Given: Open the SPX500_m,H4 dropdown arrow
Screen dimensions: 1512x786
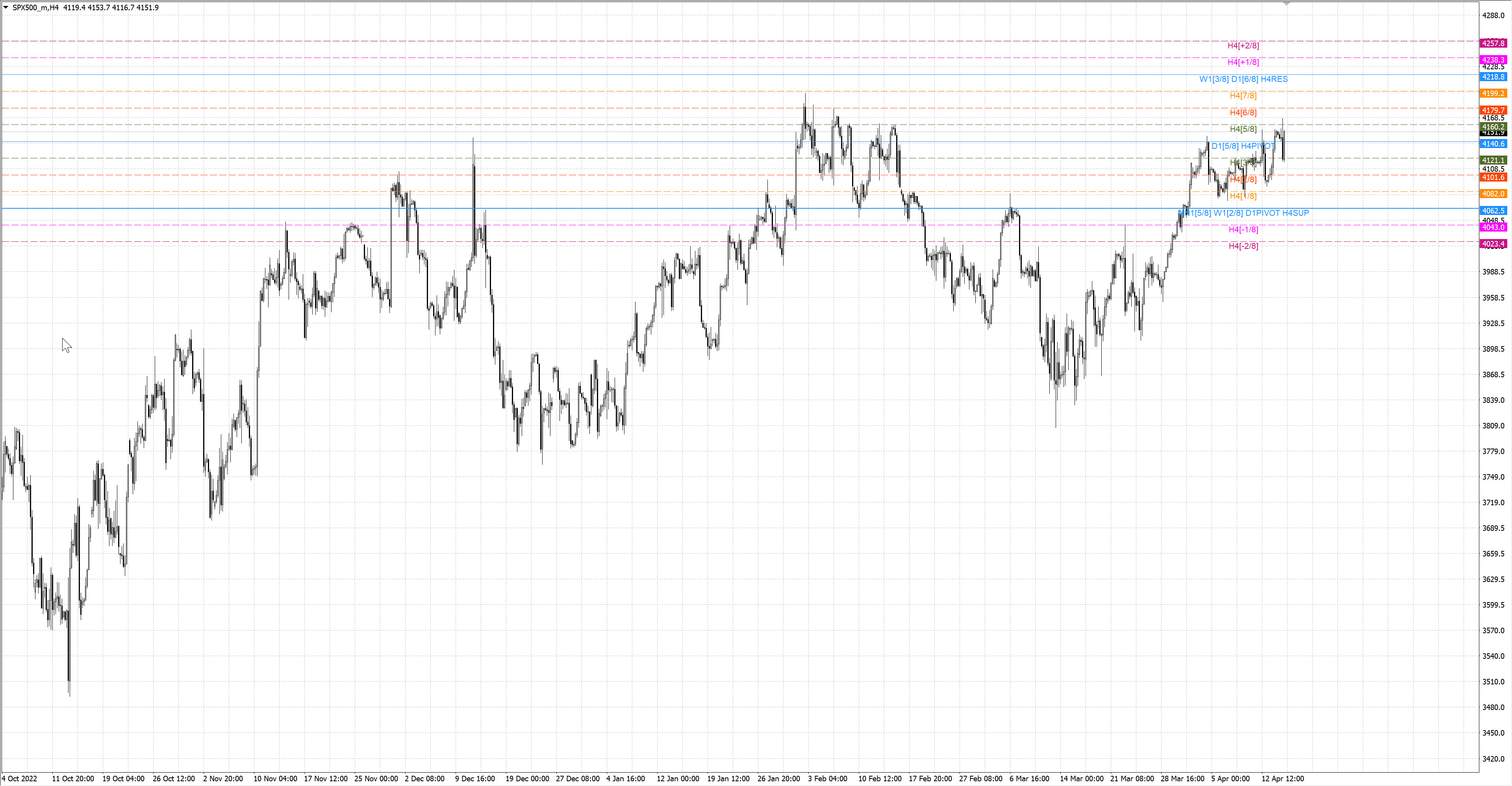Looking at the screenshot, I should [5, 7].
